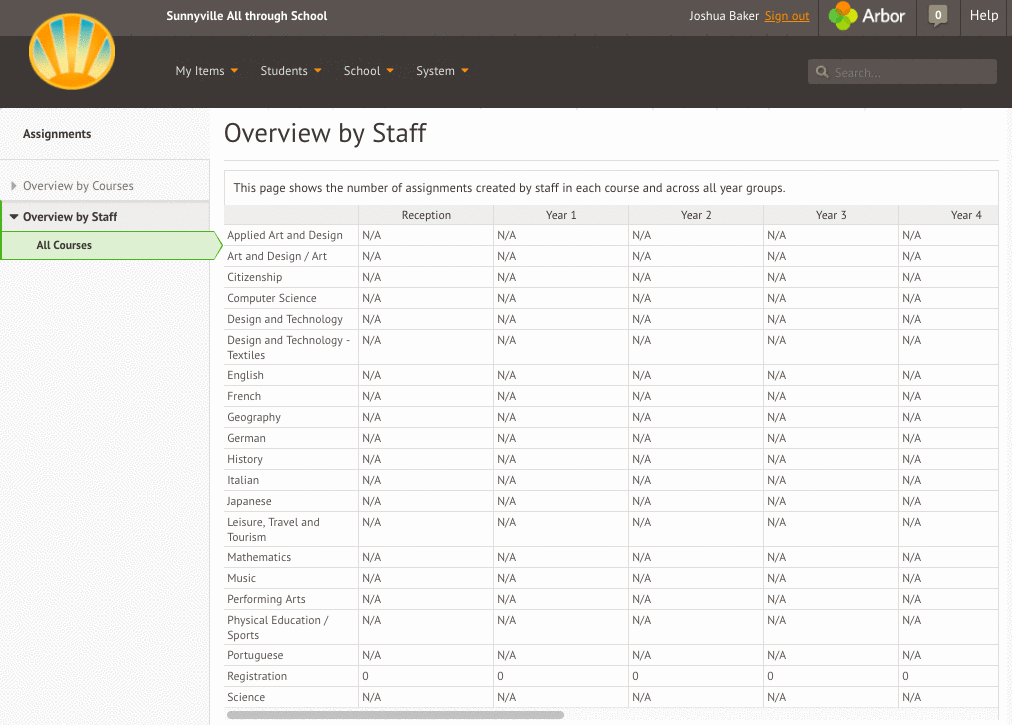This screenshot has width=1012, height=725.
Task: Click the Assignments sidebar heading
Action: (57, 134)
